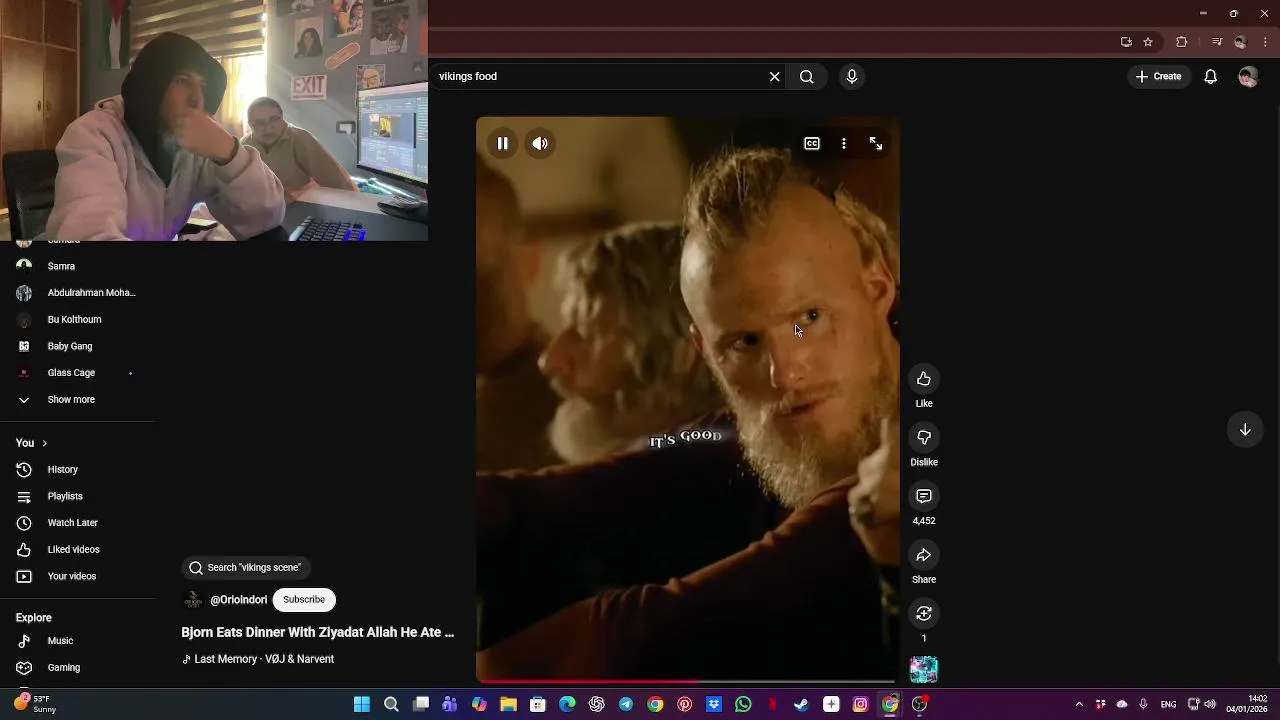
Task: Open Windows taskbar Search
Action: (x=391, y=704)
